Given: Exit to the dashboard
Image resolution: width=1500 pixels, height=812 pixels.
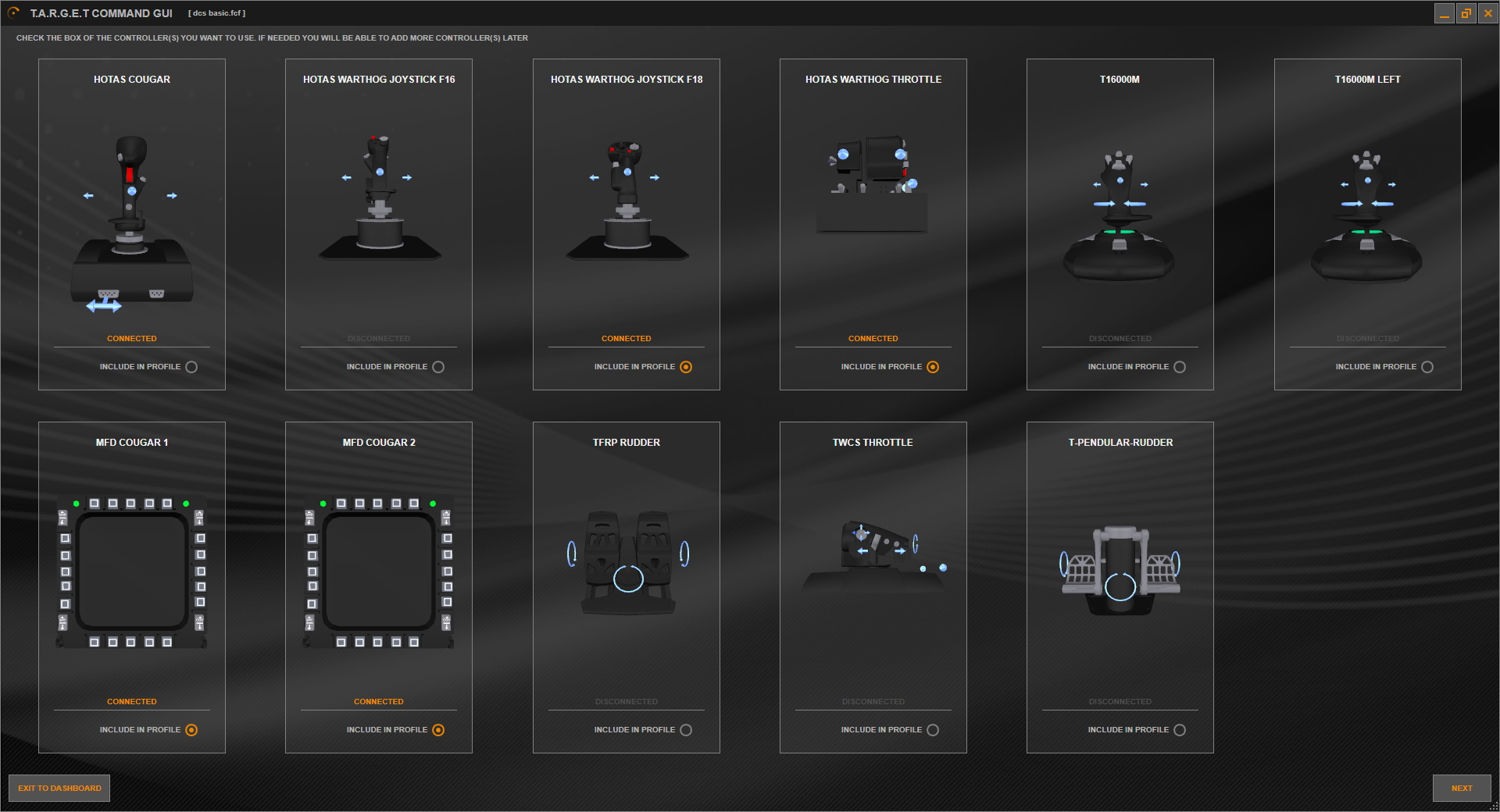Looking at the screenshot, I should 59,788.
